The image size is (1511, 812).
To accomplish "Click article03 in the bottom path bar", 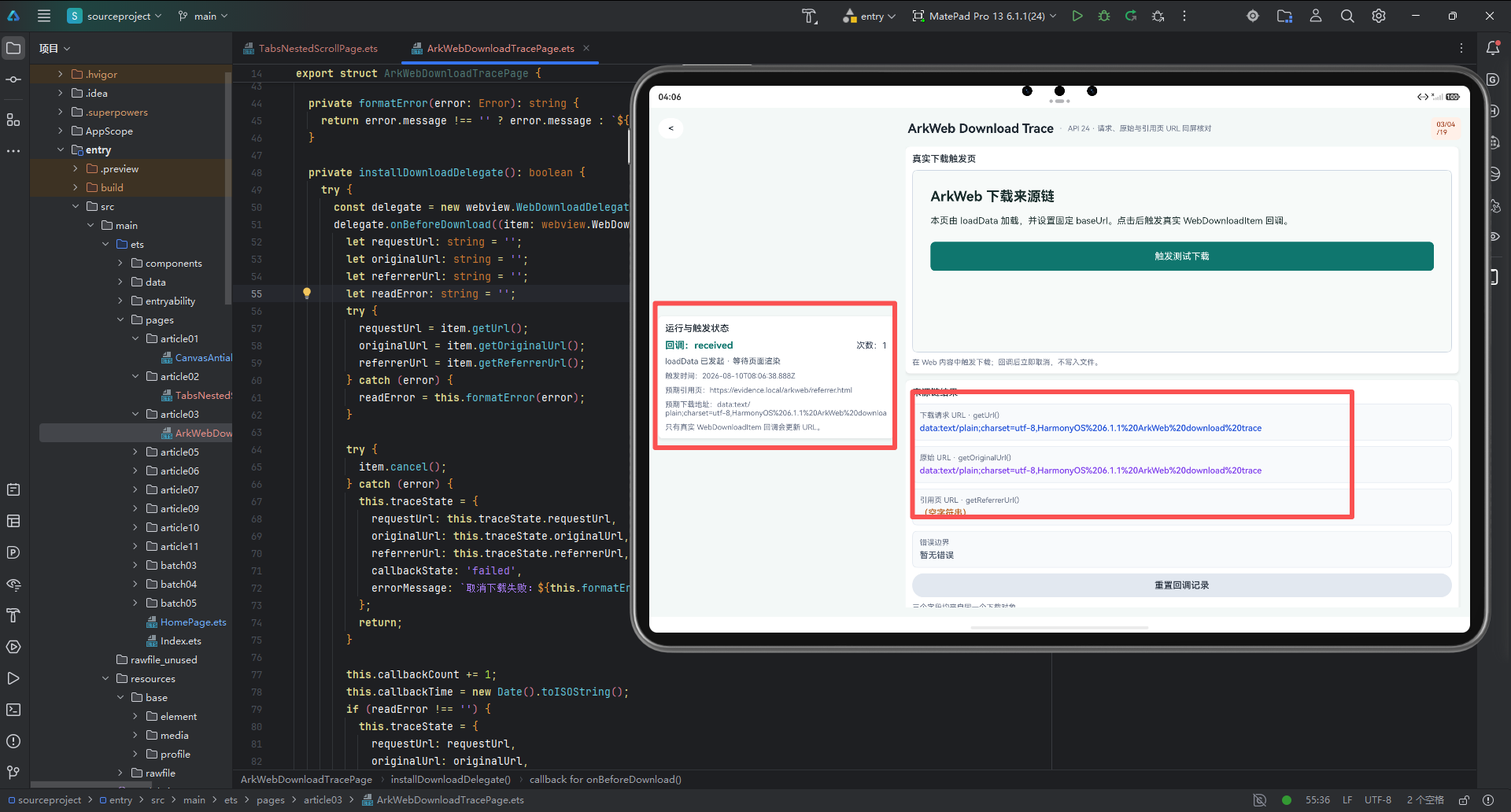I will (323, 800).
